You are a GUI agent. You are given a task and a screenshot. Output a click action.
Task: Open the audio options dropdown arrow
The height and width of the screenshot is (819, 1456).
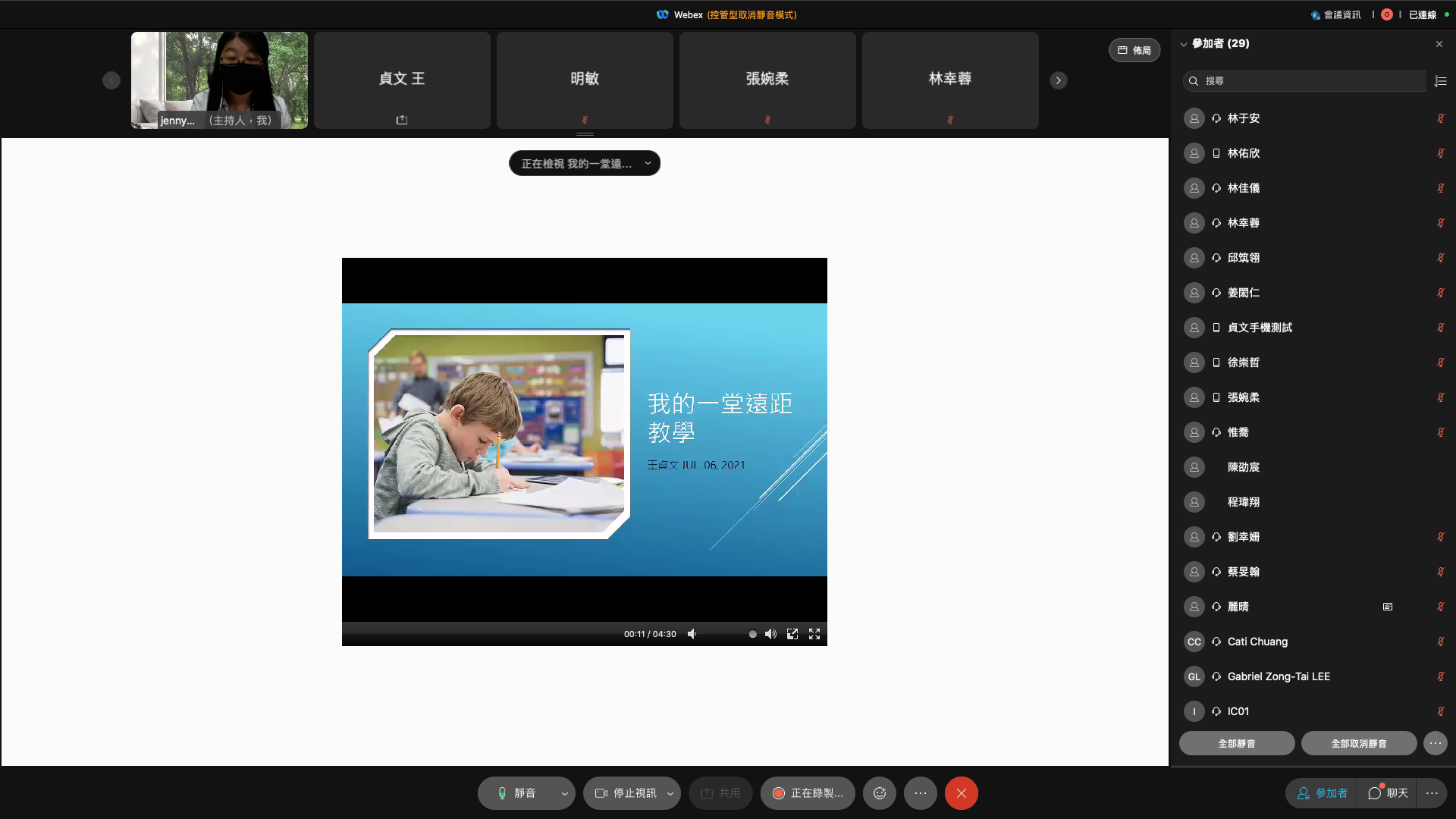564,794
